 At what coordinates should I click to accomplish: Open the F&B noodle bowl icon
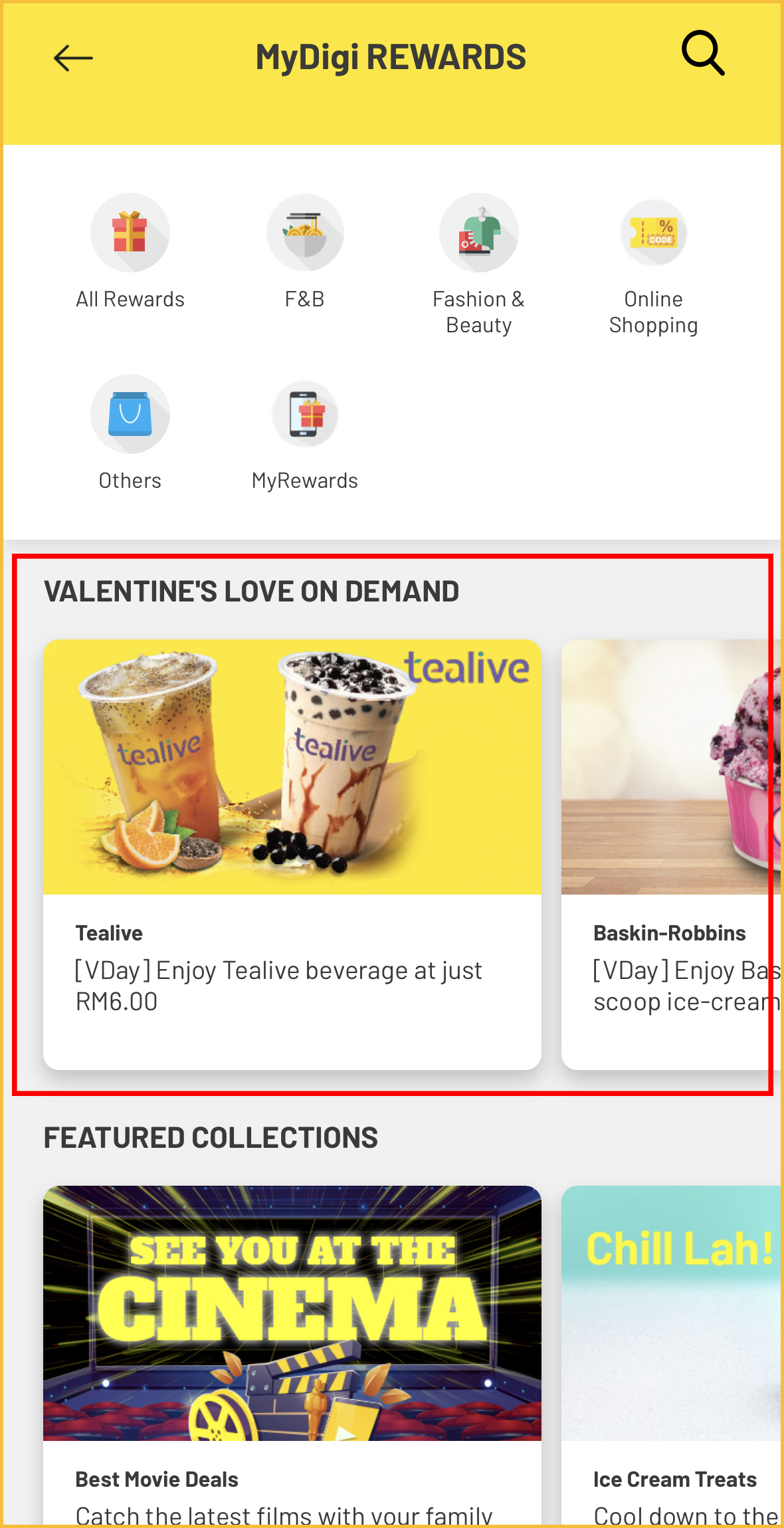tap(305, 233)
